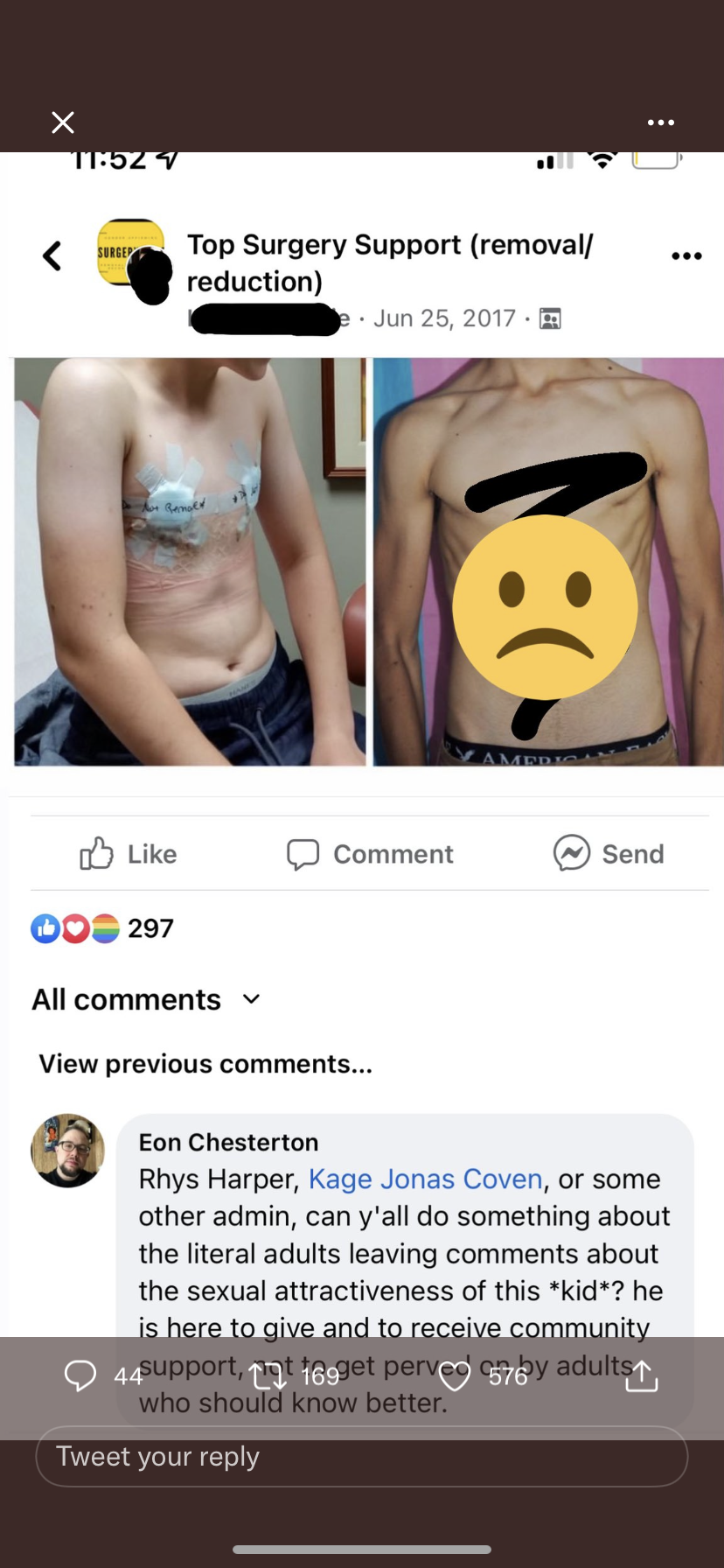Send the post via Messenger

coord(609,853)
